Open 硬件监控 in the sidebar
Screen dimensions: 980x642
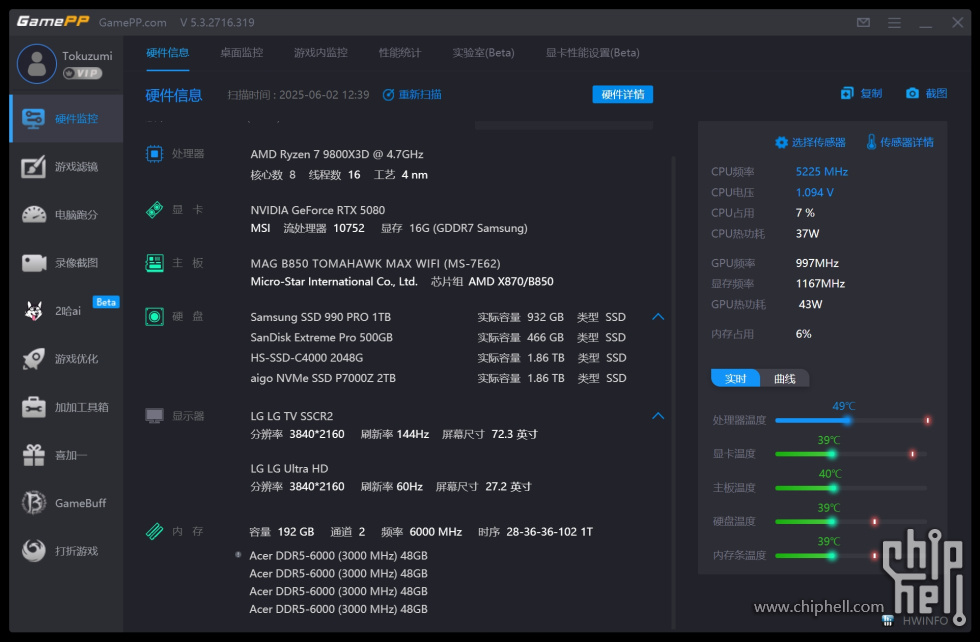[66, 119]
